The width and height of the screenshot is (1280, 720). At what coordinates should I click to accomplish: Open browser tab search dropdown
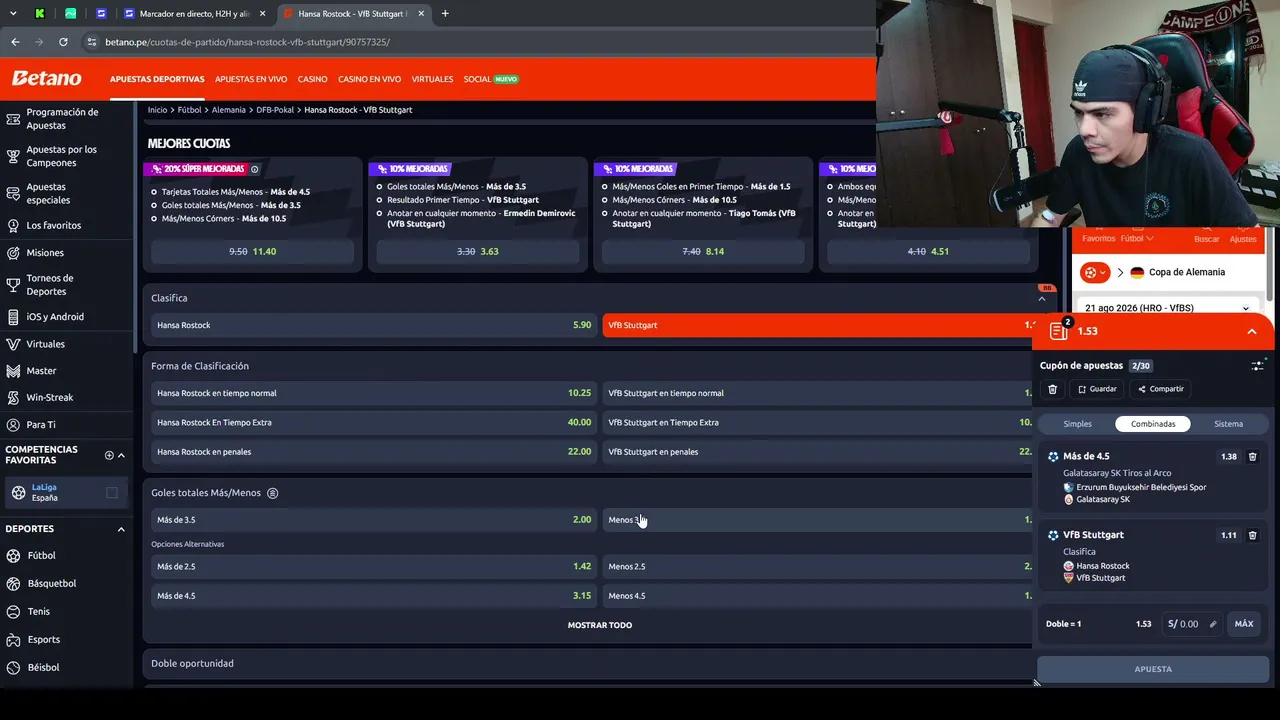click(13, 14)
